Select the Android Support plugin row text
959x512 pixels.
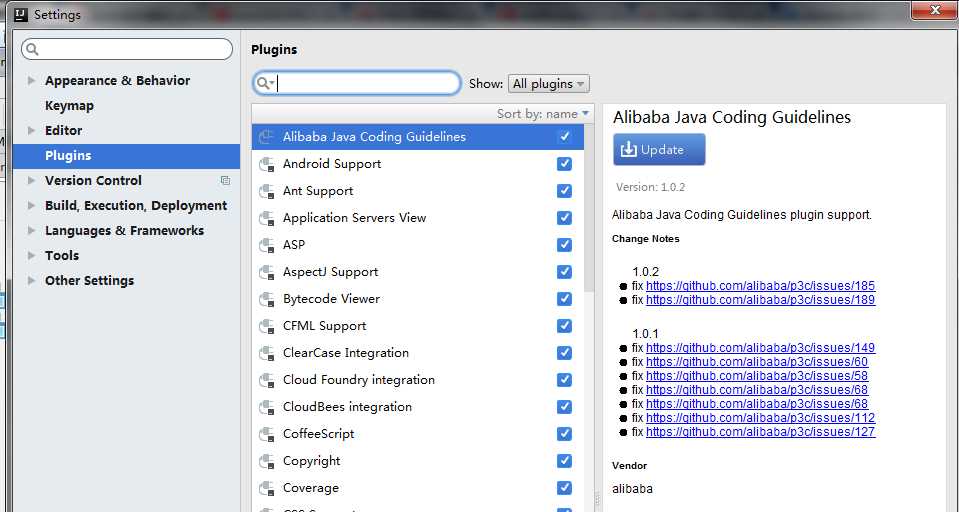pos(332,164)
